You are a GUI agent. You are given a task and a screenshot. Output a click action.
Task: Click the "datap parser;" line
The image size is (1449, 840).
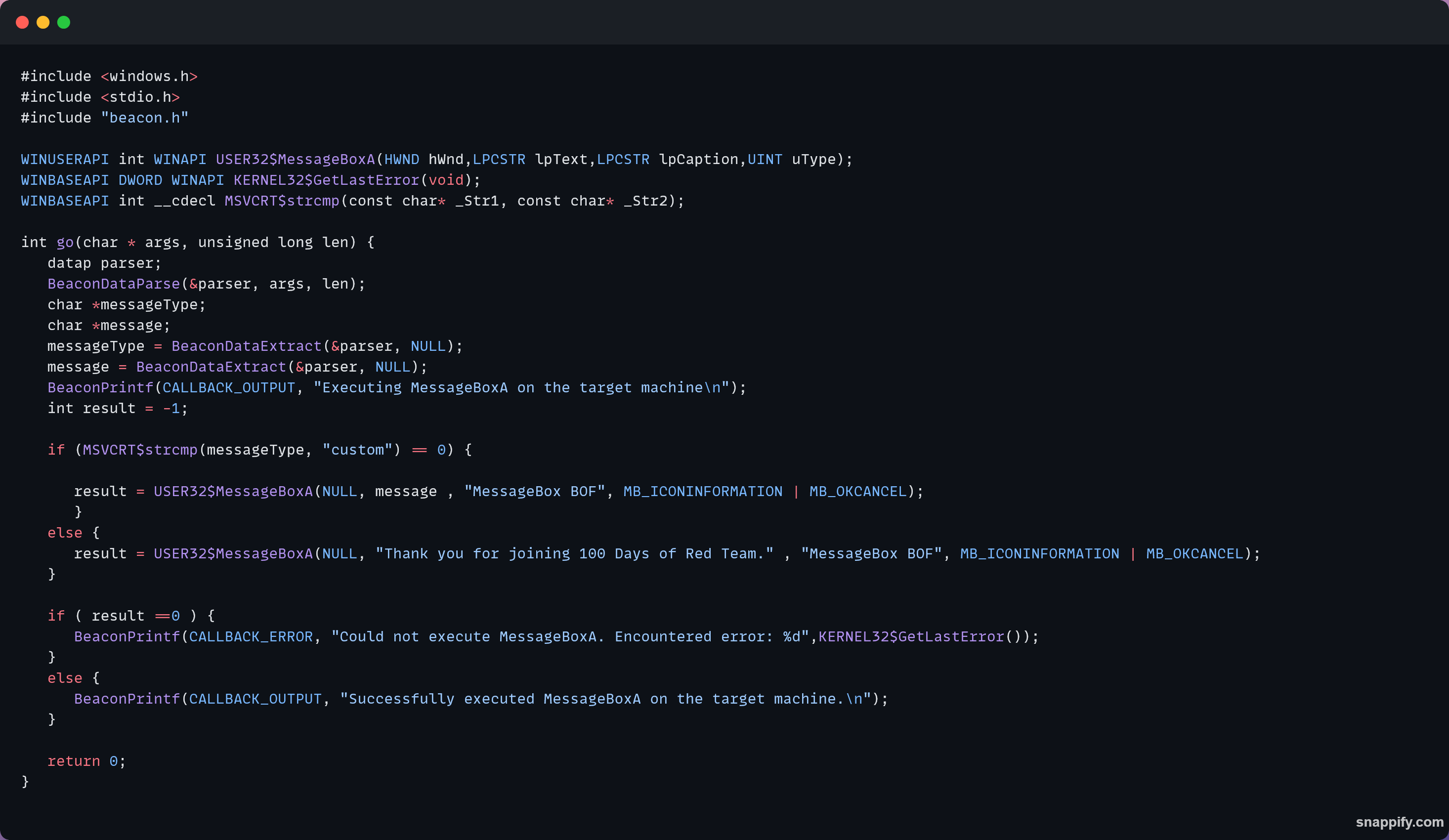(105, 263)
